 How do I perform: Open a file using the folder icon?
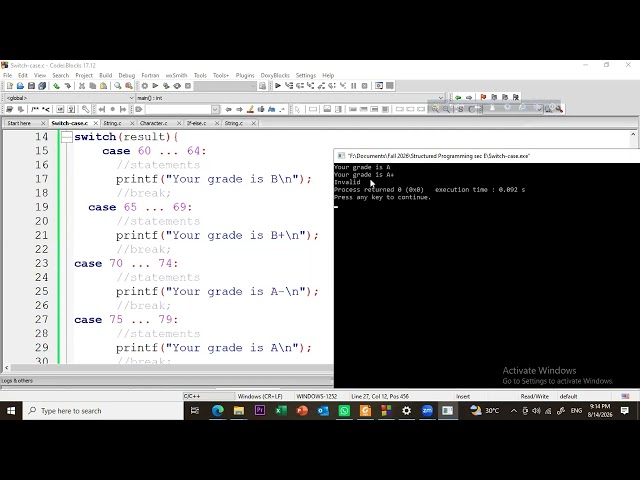click(20, 86)
